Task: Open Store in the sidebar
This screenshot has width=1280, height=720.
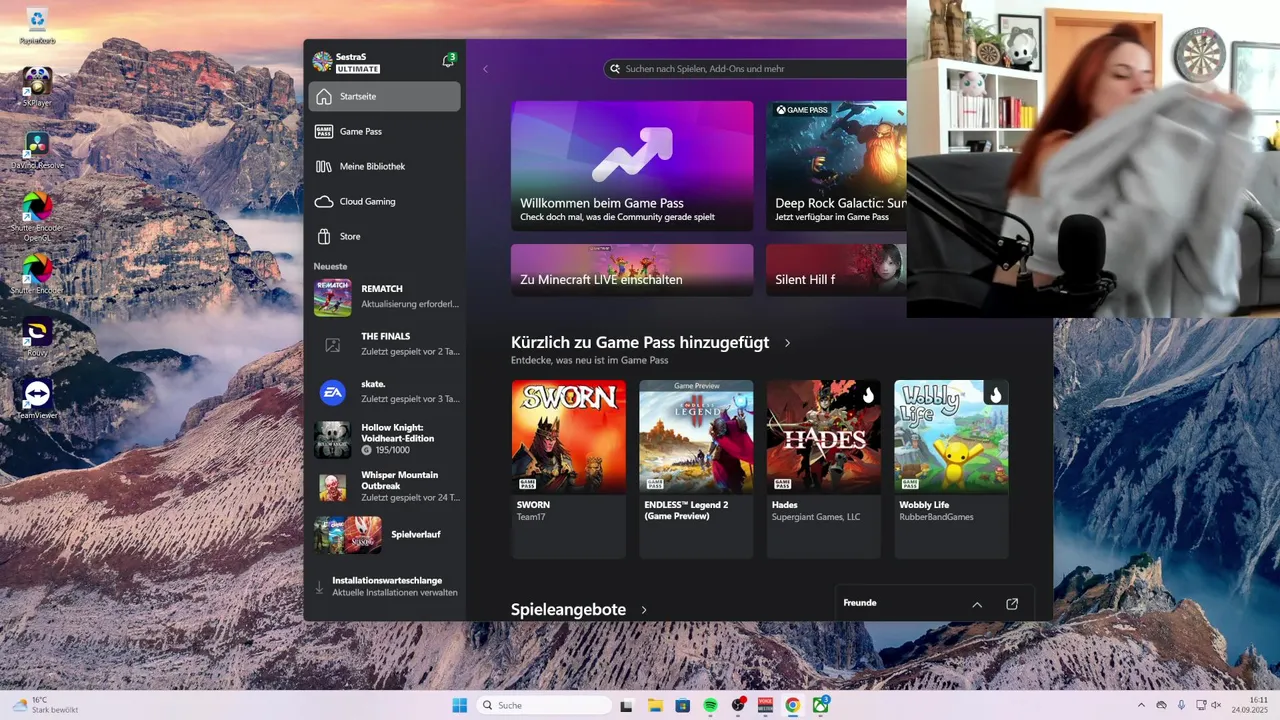Action: pos(384,236)
